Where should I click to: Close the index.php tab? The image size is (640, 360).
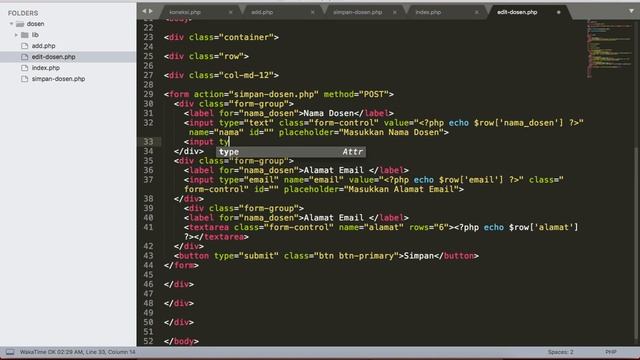coord(477,12)
